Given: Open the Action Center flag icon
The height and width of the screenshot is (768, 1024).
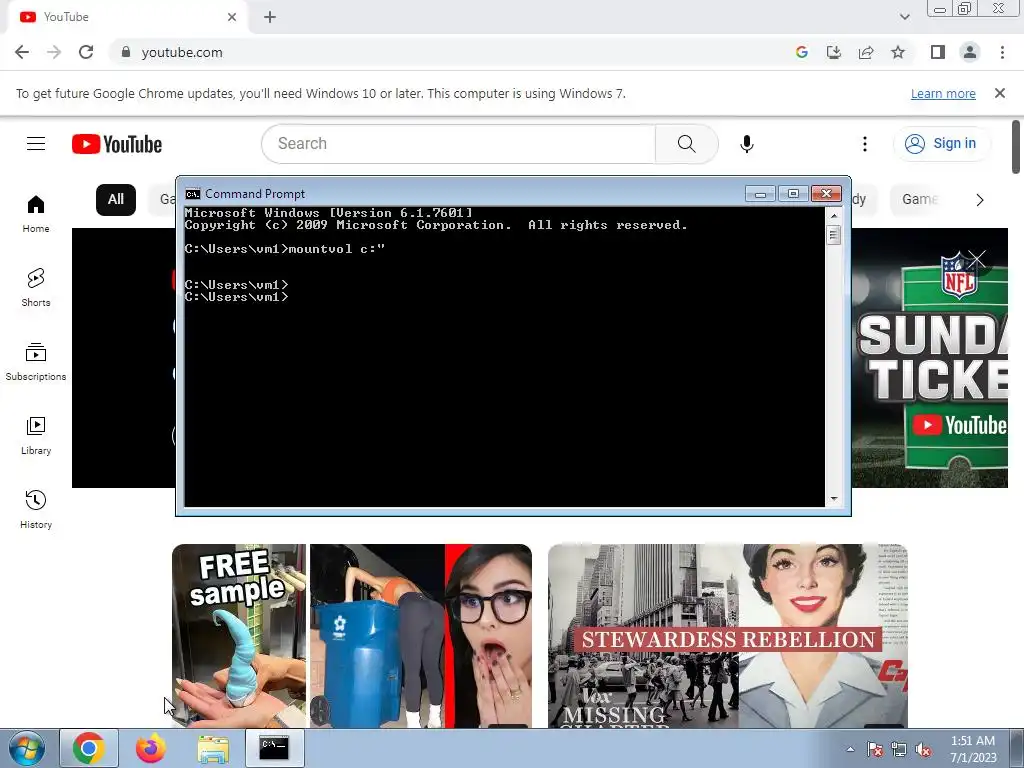Looking at the screenshot, I should tap(875, 749).
